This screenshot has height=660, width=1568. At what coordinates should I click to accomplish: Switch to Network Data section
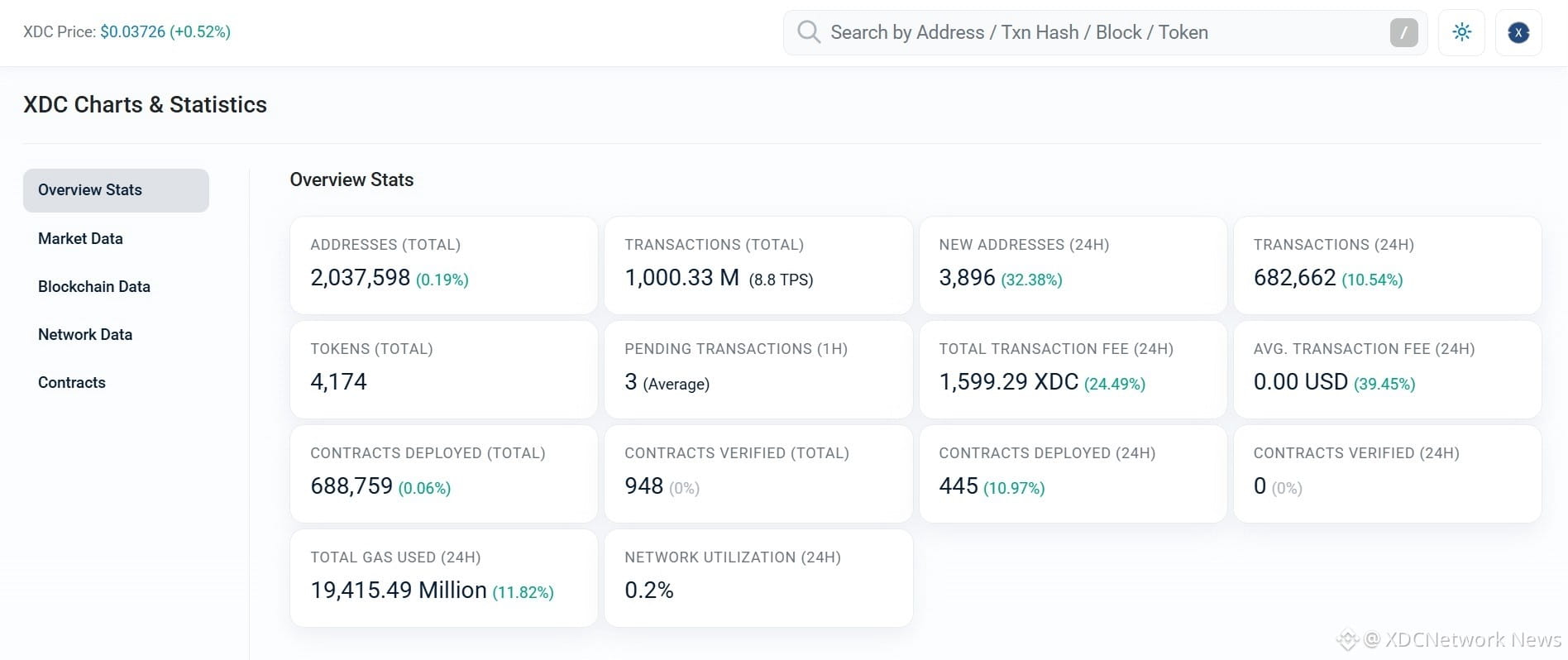[x=85, y=335]
